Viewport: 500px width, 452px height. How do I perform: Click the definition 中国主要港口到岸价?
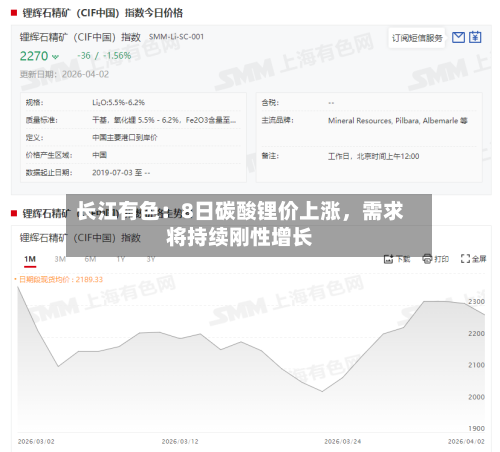click(x=125, y=137)
